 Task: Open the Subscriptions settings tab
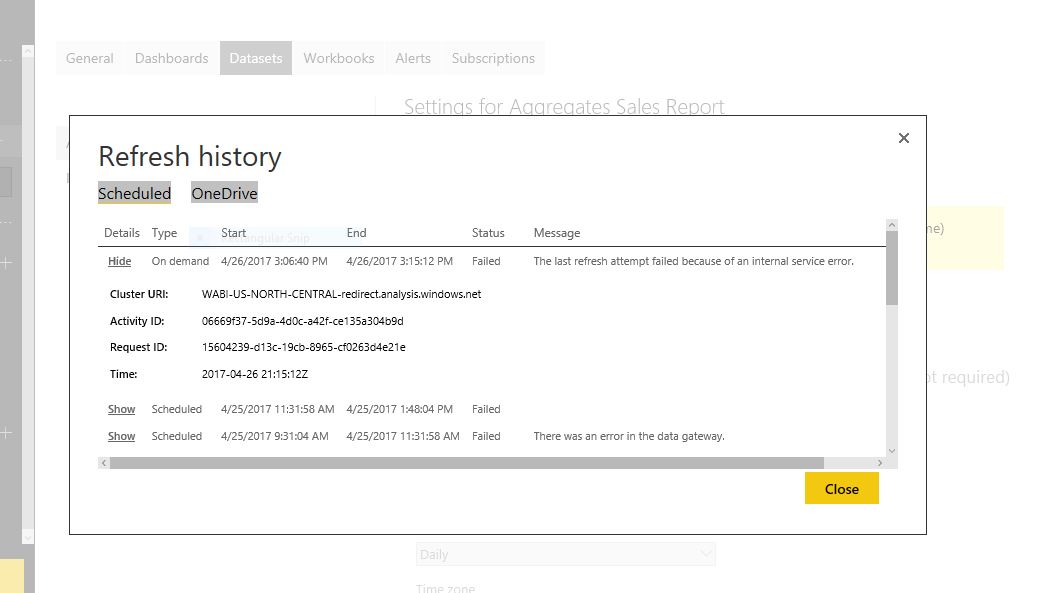coord(494,58)
